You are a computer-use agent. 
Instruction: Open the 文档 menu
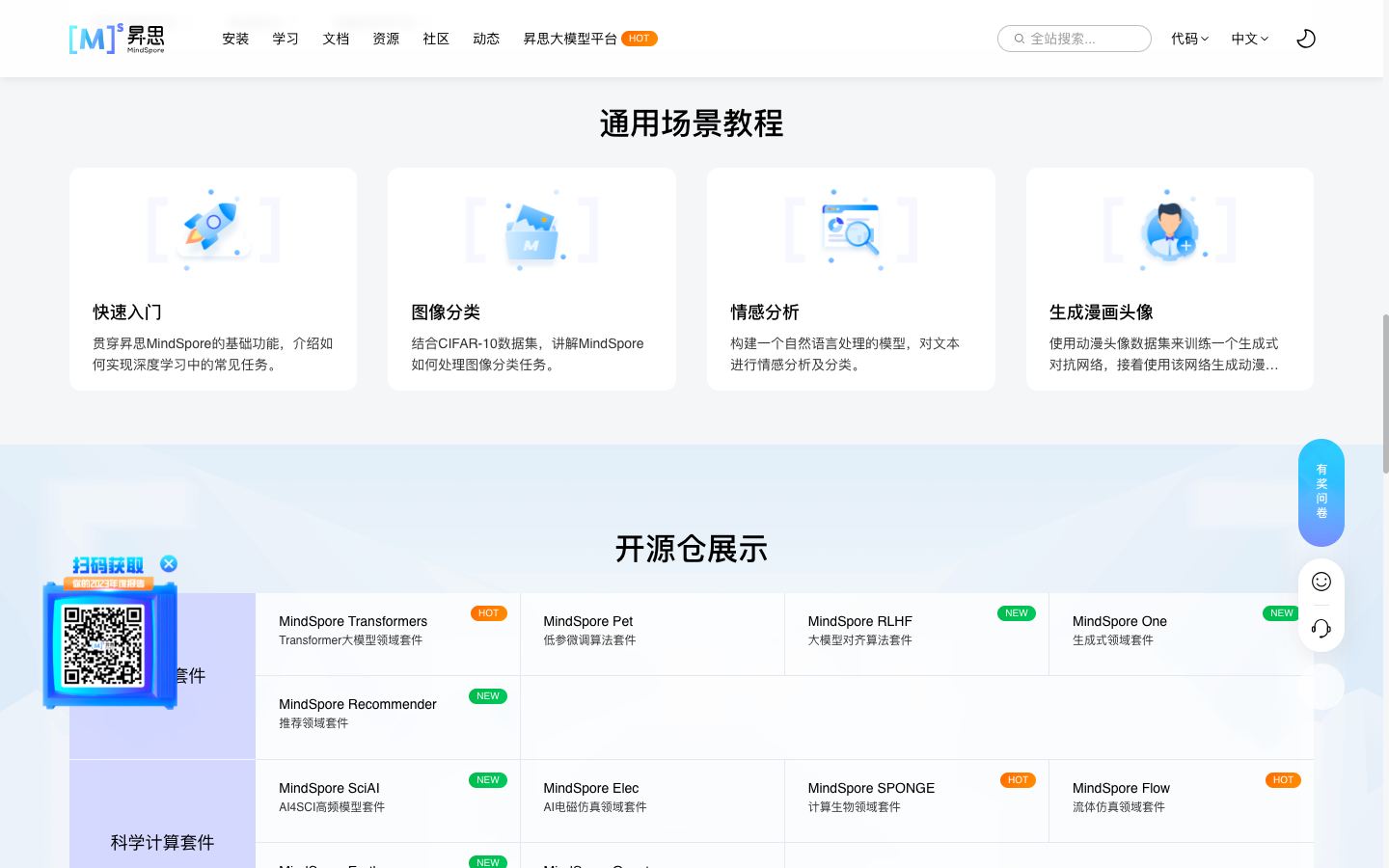point(336,39)
